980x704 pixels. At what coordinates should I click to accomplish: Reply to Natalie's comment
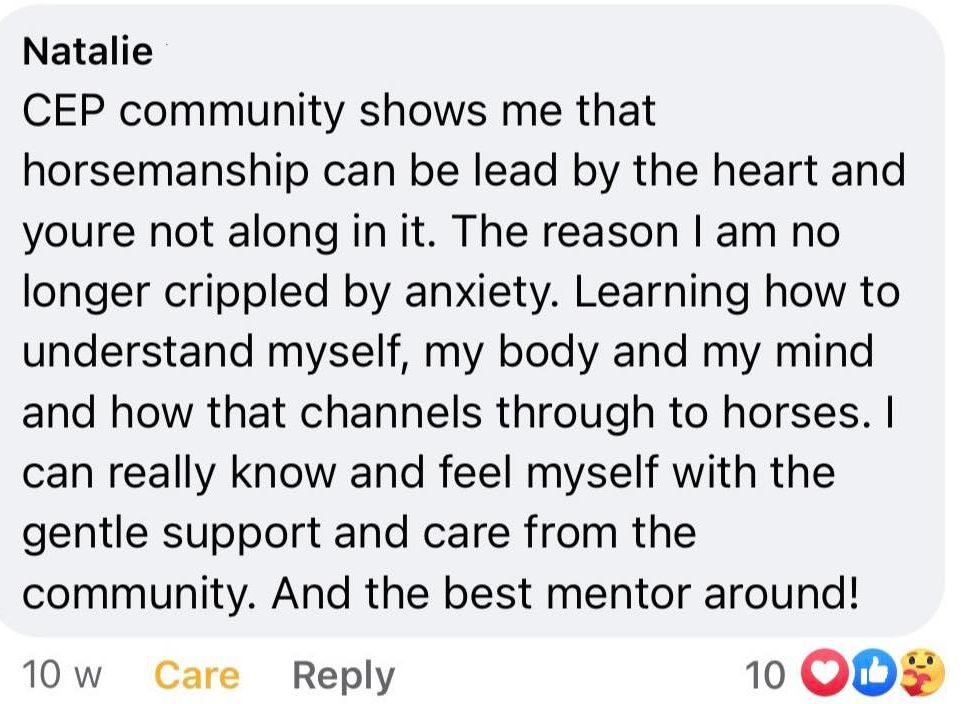pyautogui.click(x=343, y=676)
